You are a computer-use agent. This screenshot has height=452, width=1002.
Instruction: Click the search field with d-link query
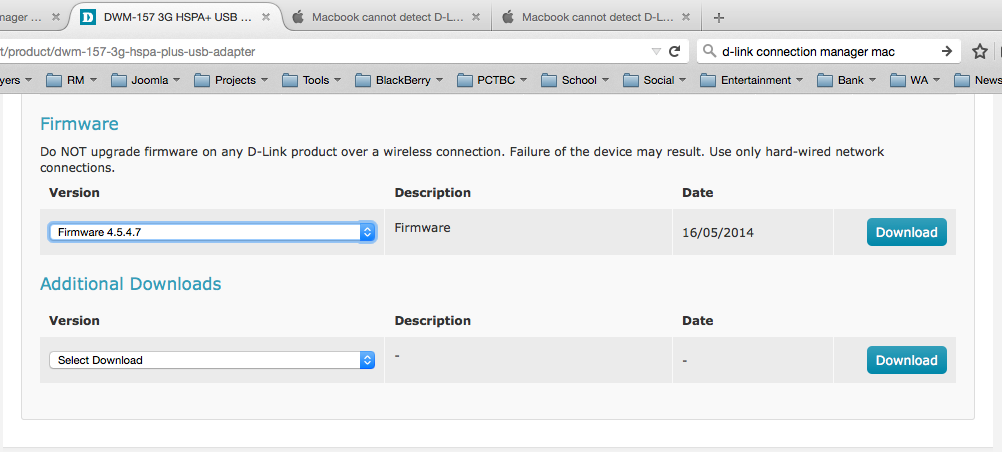825,51
